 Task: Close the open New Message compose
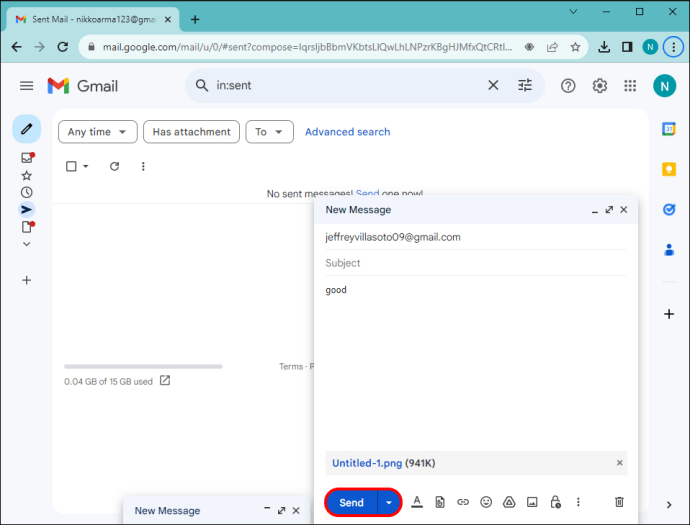(x=624, y=210)
